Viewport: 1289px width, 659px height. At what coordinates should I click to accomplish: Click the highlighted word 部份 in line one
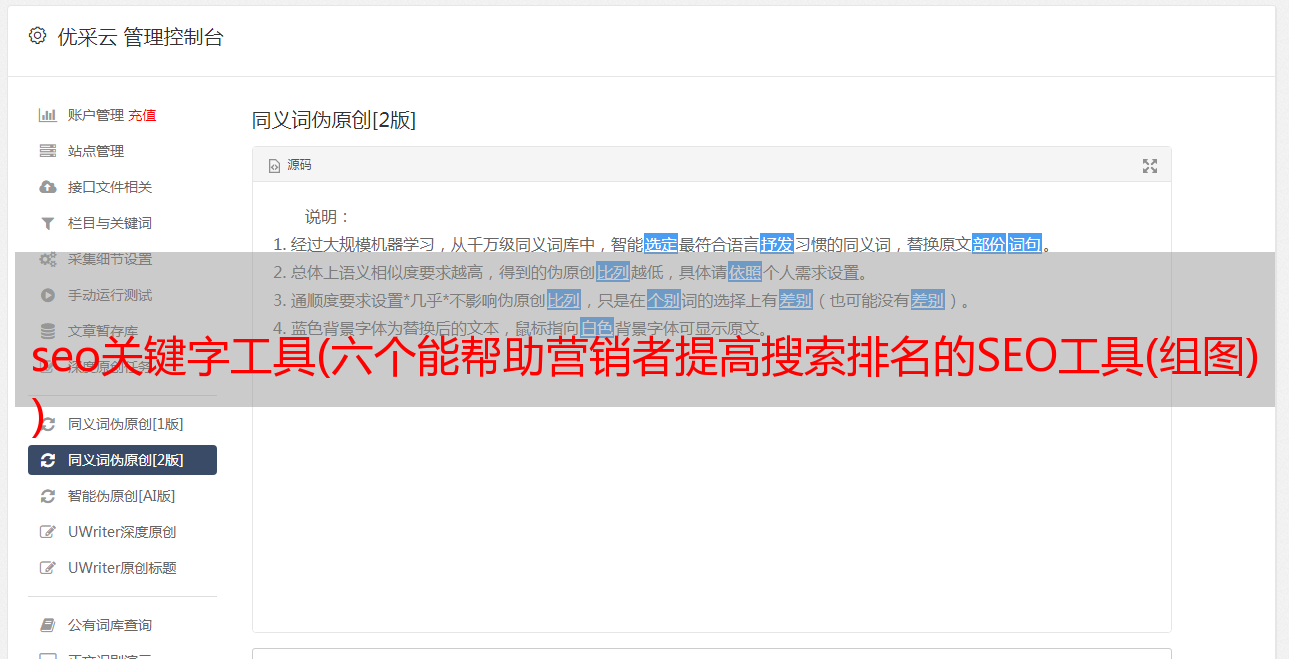coord(989,244)
